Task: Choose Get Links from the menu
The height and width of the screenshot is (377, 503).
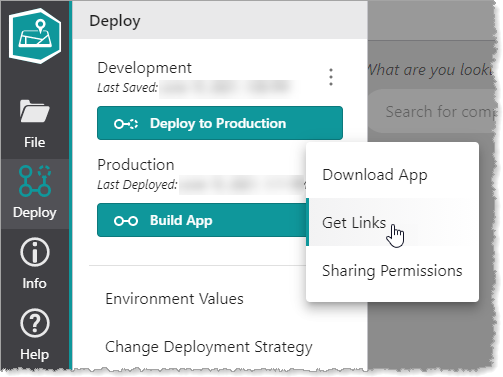Action: (392, 222)
